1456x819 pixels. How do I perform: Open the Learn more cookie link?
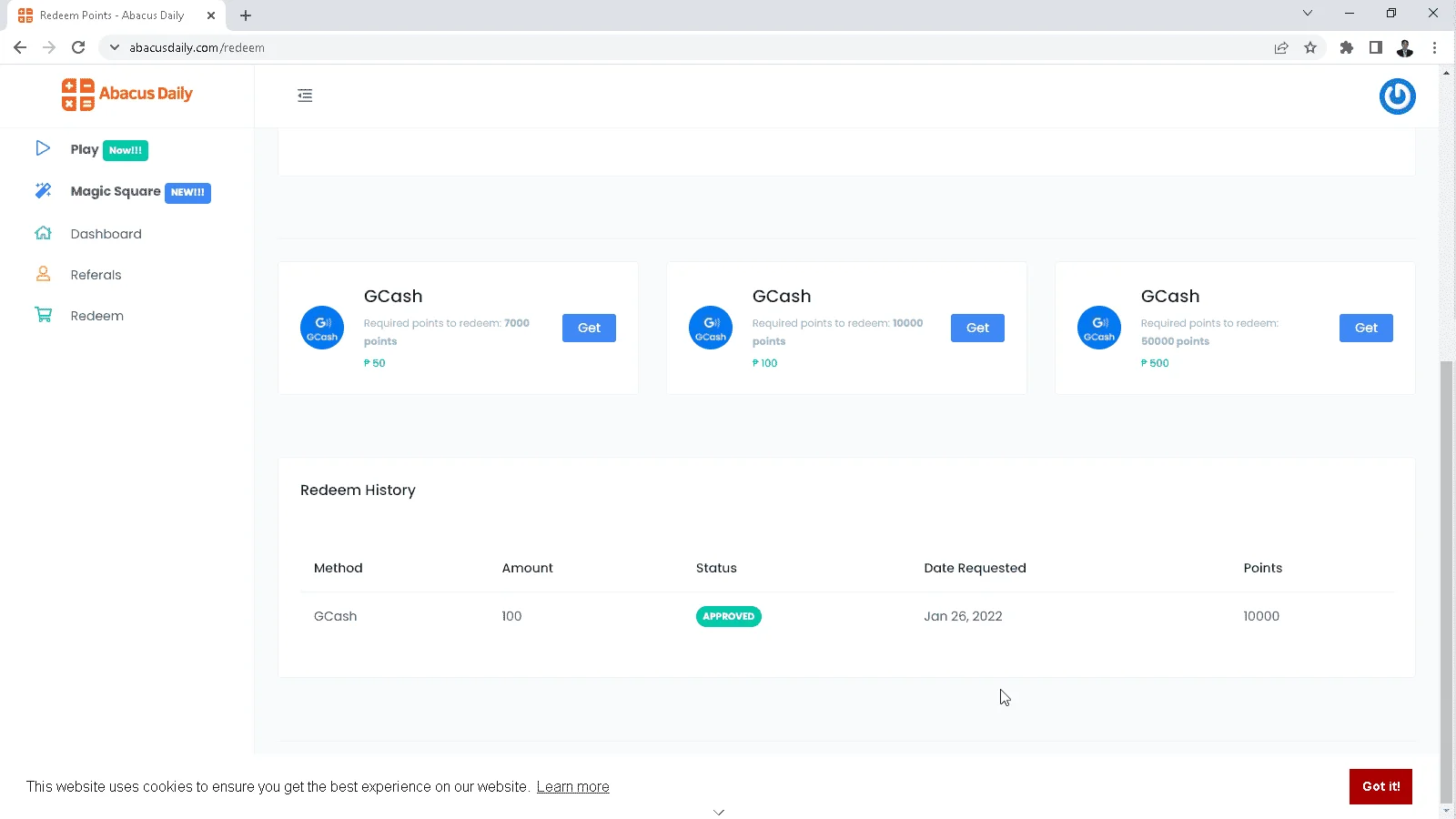click(573, 786)
